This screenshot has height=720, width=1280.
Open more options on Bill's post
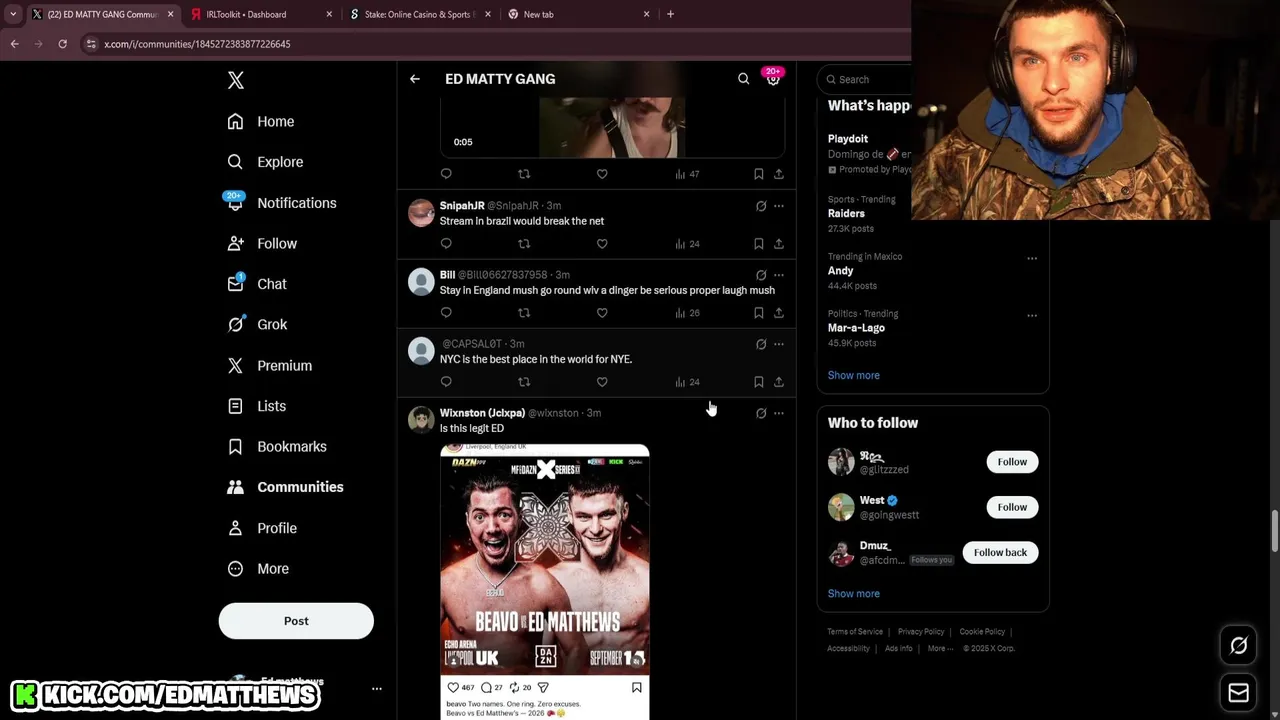click(x=778, y=275)
